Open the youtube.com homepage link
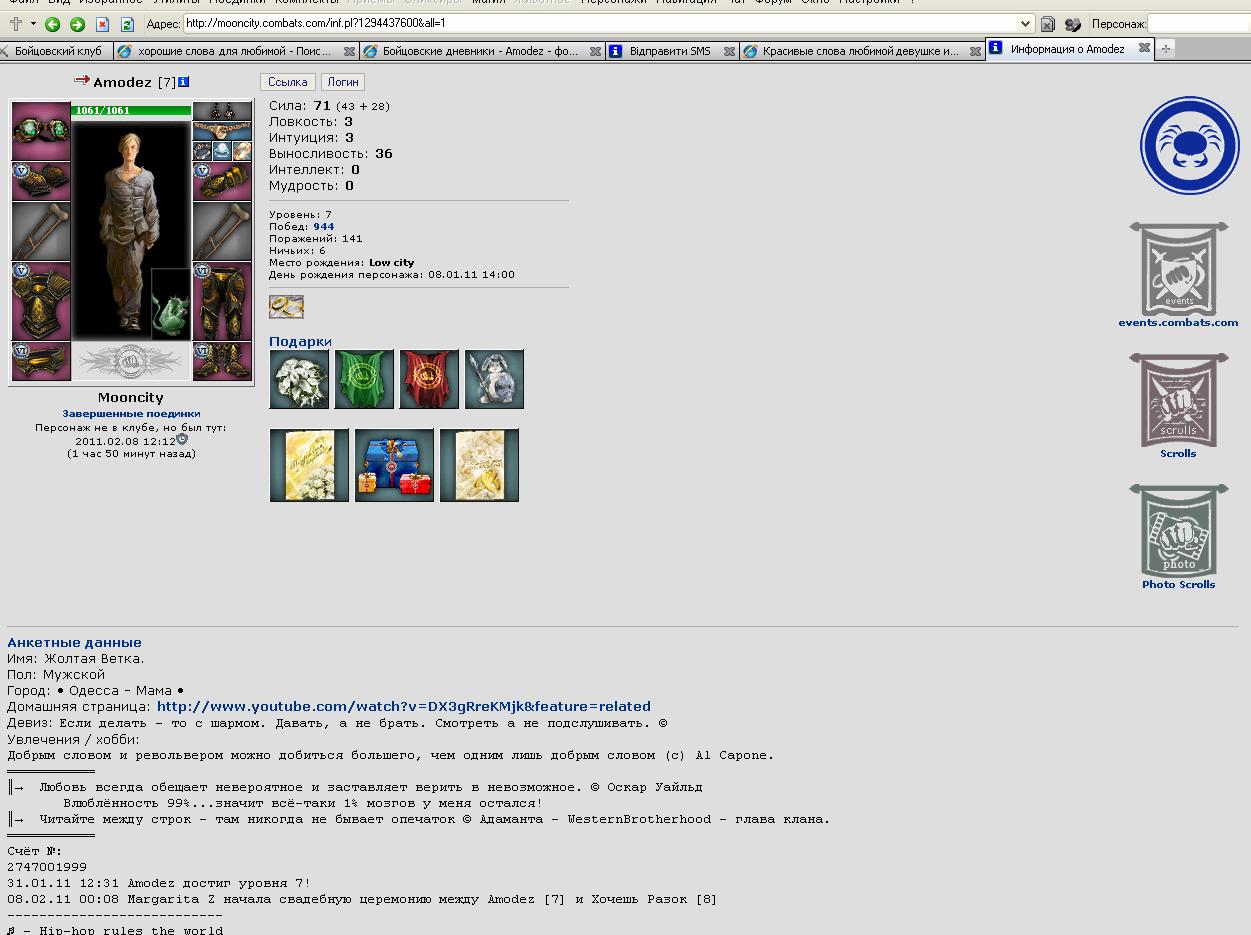This screenshot has width=1251, height=935. [x=403, y=706]
